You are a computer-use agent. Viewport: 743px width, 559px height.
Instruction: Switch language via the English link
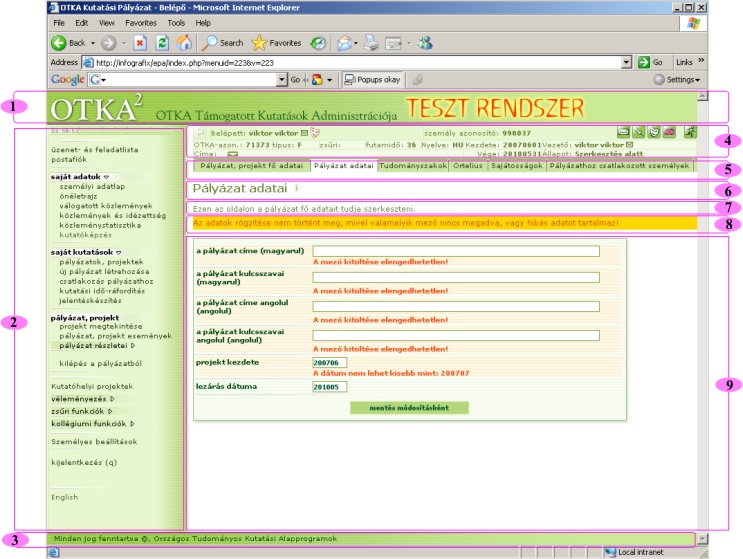click(x=64, y=497)
